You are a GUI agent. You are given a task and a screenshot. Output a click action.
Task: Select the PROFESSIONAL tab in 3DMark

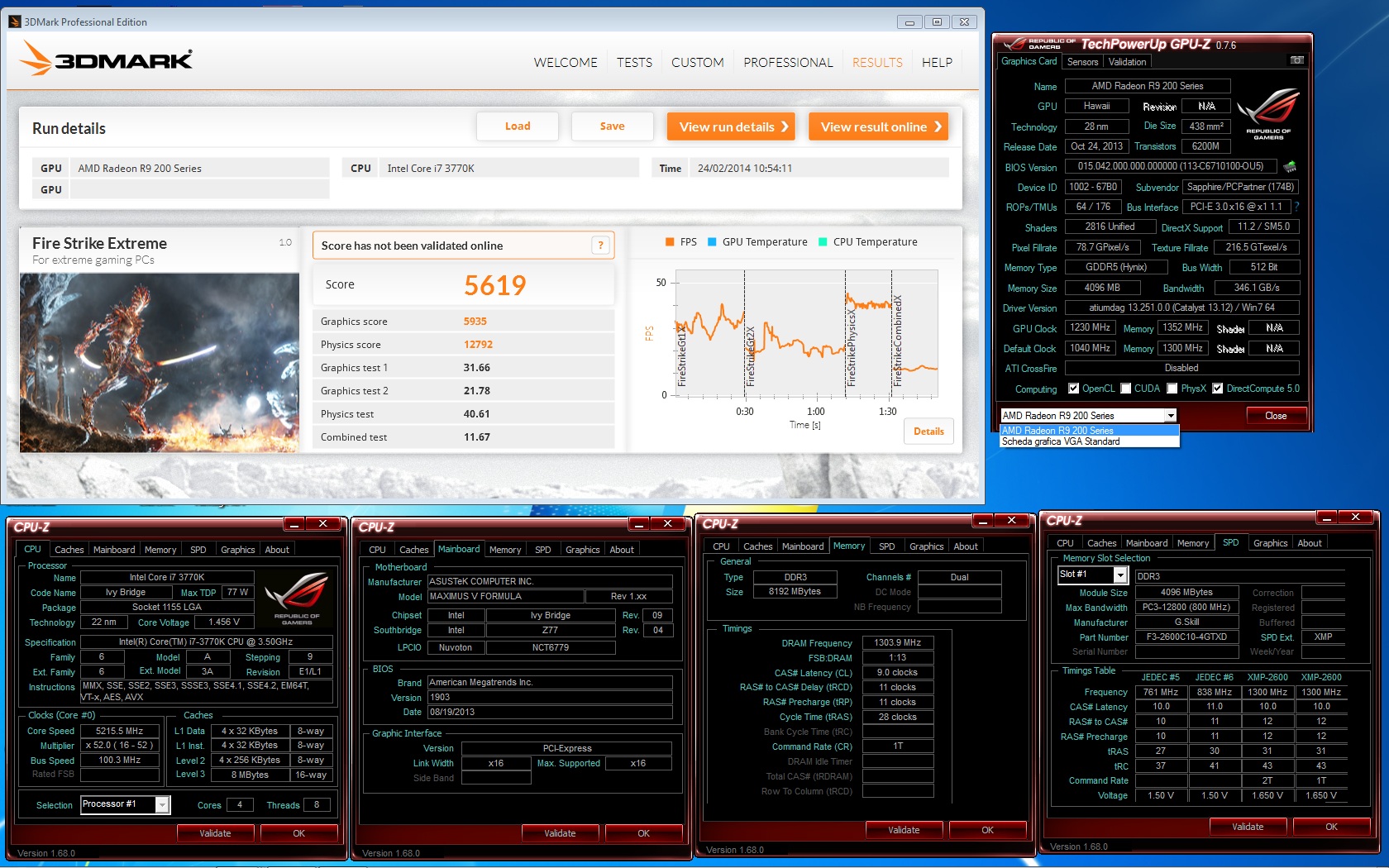point(788,63)
